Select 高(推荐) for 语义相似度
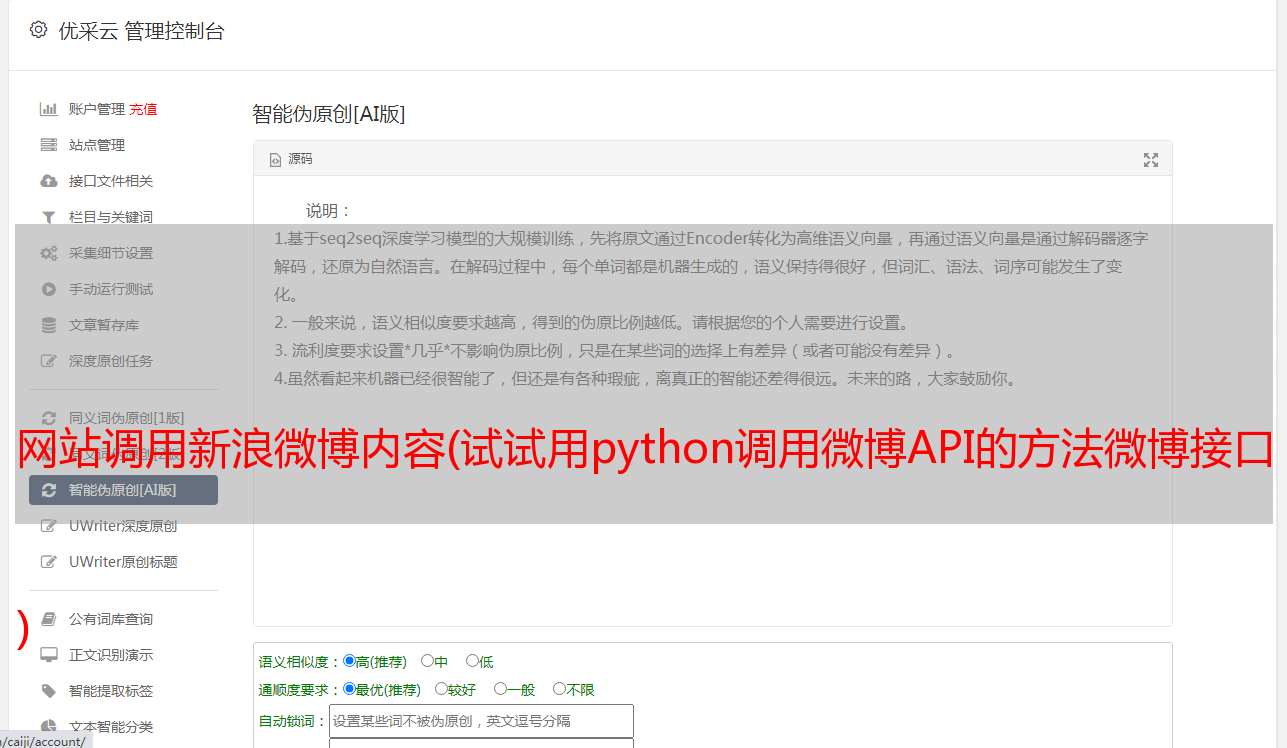Screen dimensions: 1287x748 [x=349, y=661]
